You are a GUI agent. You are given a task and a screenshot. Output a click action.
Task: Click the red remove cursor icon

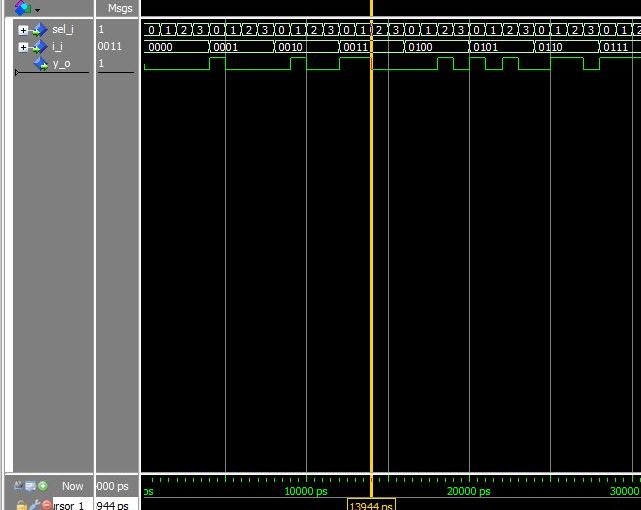[x=47, y=505]
